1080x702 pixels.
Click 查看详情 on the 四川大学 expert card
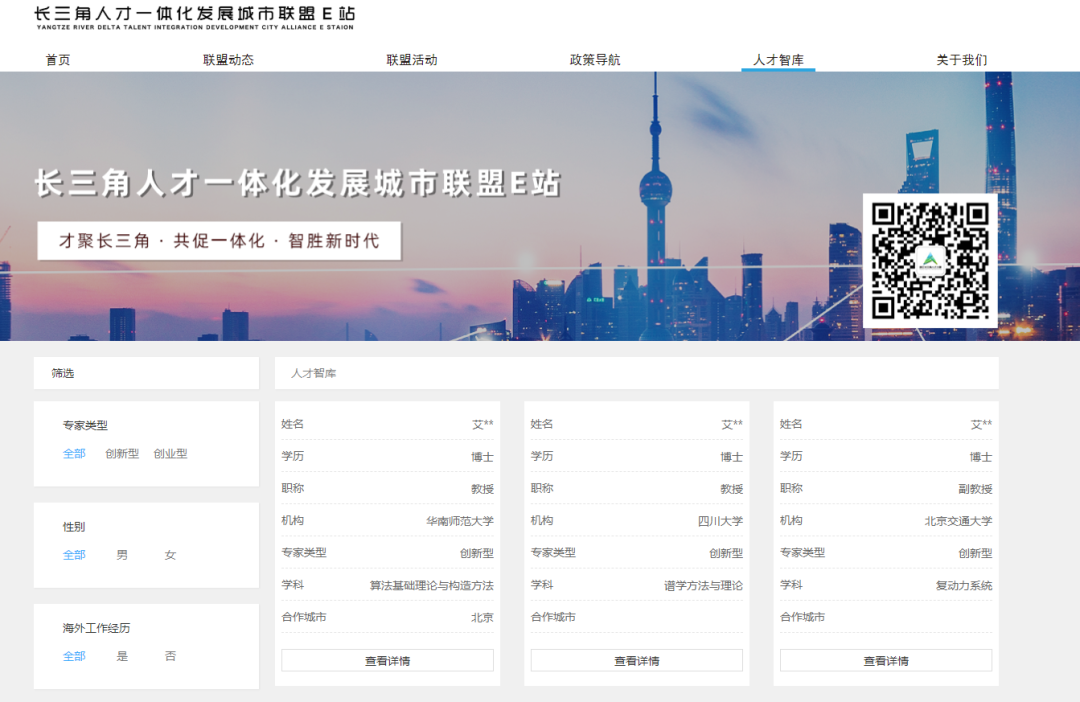(637, 660)
